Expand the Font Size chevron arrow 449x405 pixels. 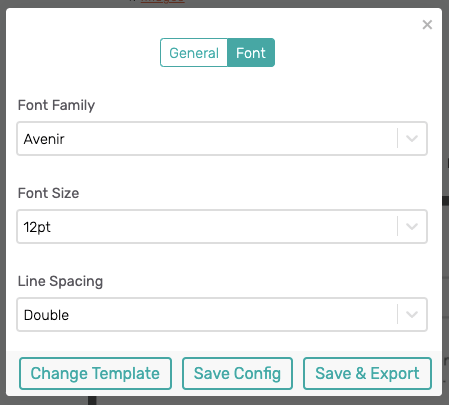click(x=412, y=226)
